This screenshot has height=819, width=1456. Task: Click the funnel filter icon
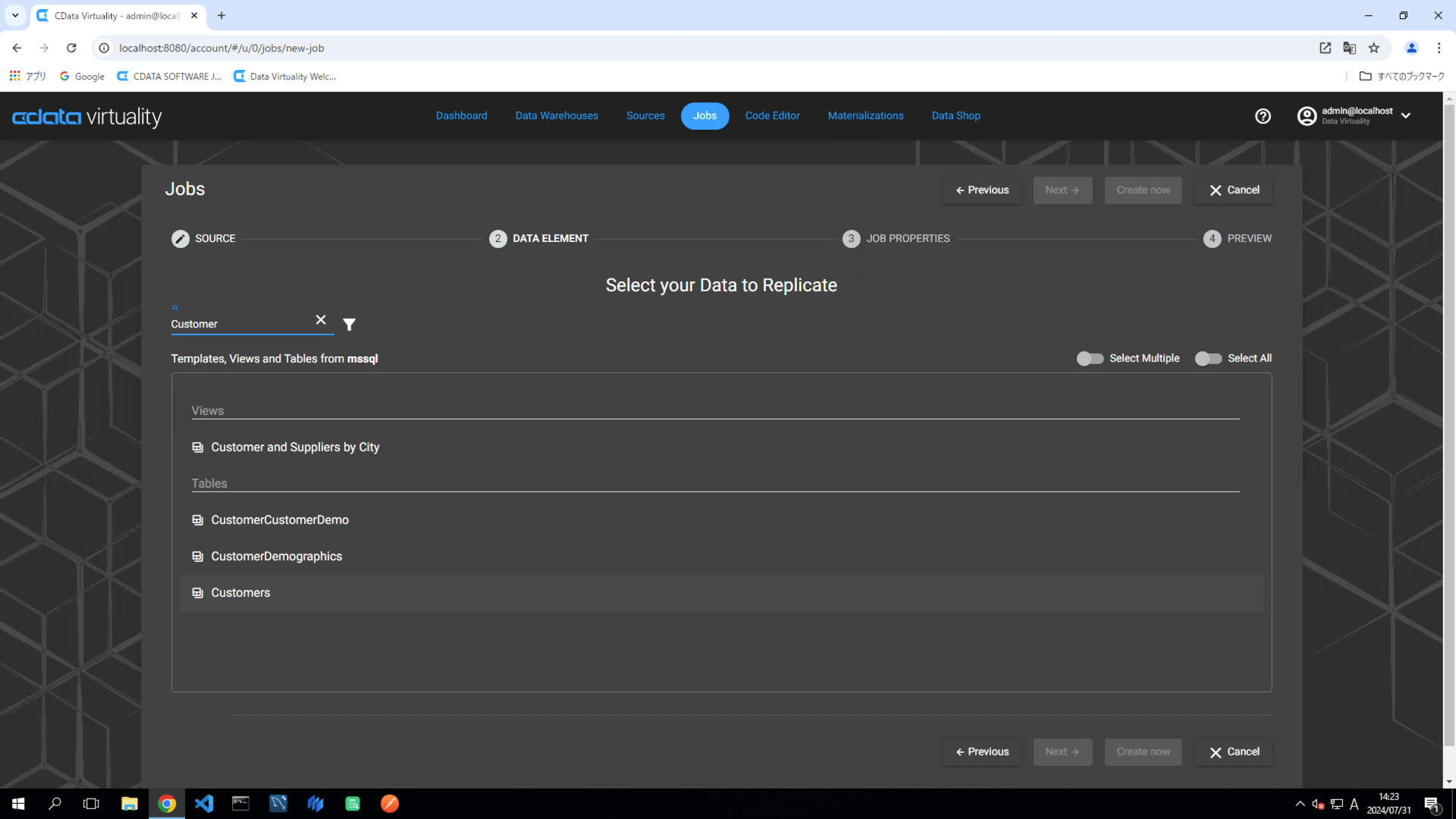(349, 325)
